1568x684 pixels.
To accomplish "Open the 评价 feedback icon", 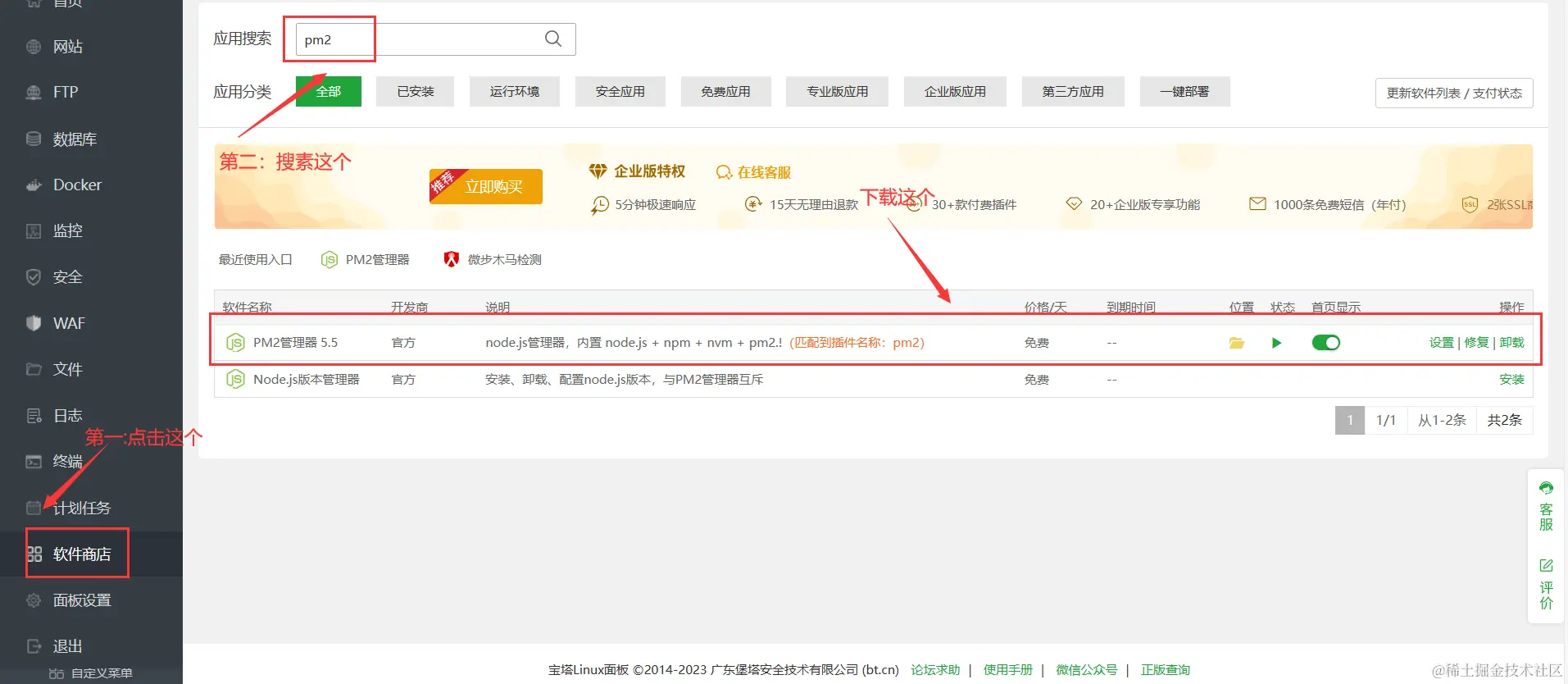I will (1546, 566).
